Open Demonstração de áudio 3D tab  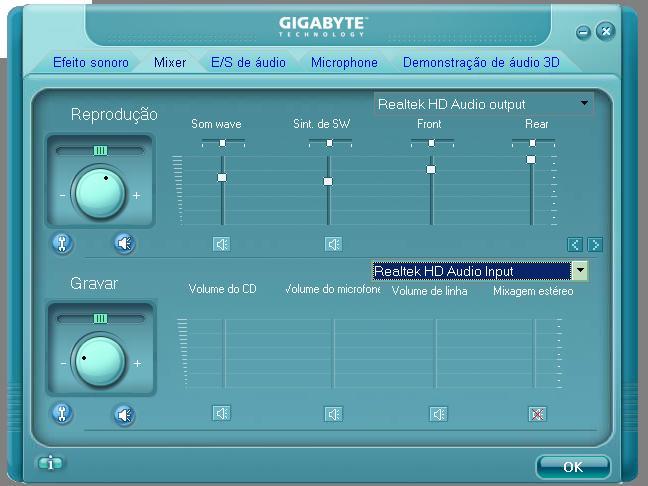click(481, 62)
